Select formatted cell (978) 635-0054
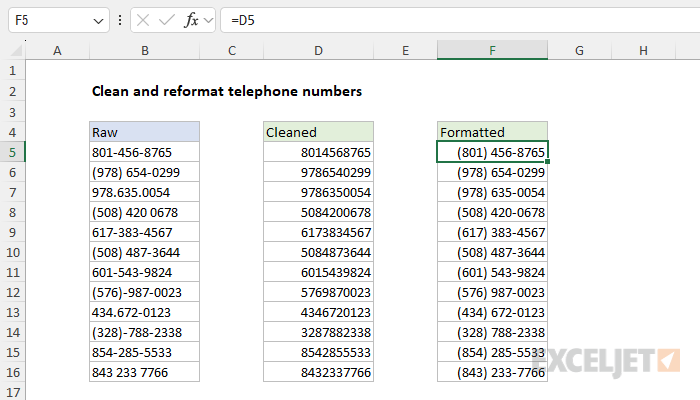700x400 pixels. [x=492, y=192]
